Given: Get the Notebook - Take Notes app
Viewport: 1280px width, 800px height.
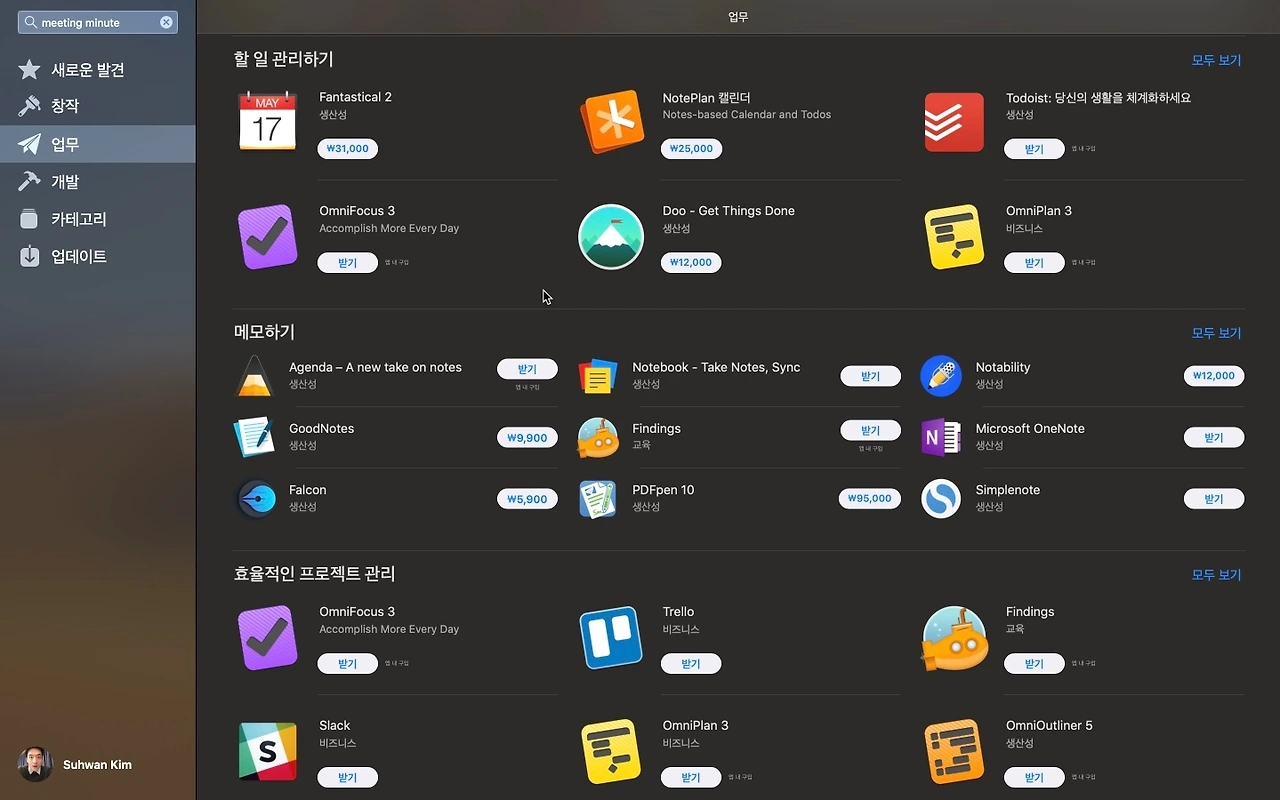Looking at the screenshot, I should [871, 376].
